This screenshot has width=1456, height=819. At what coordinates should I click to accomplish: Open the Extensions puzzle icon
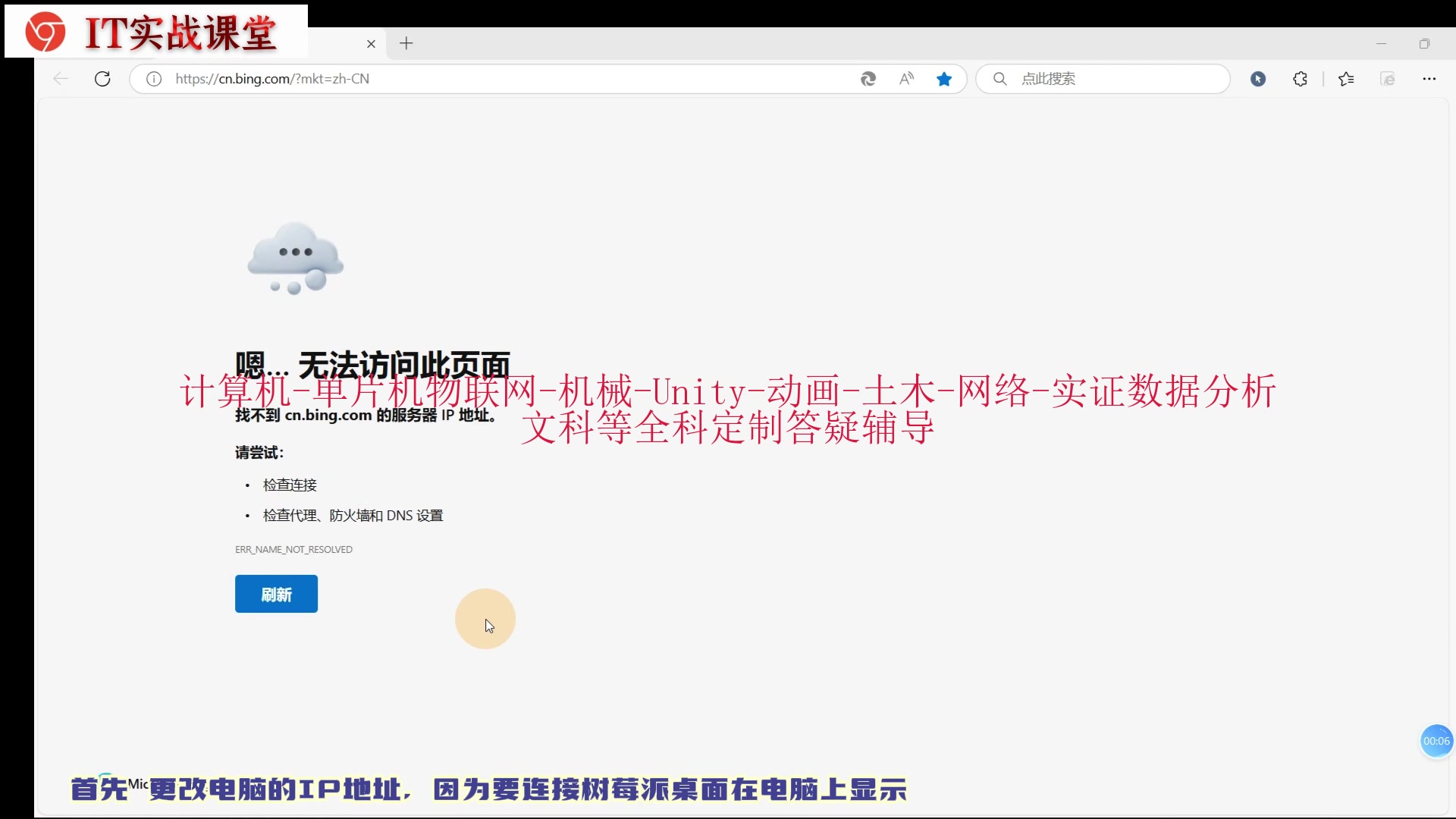pos(1301,79)
